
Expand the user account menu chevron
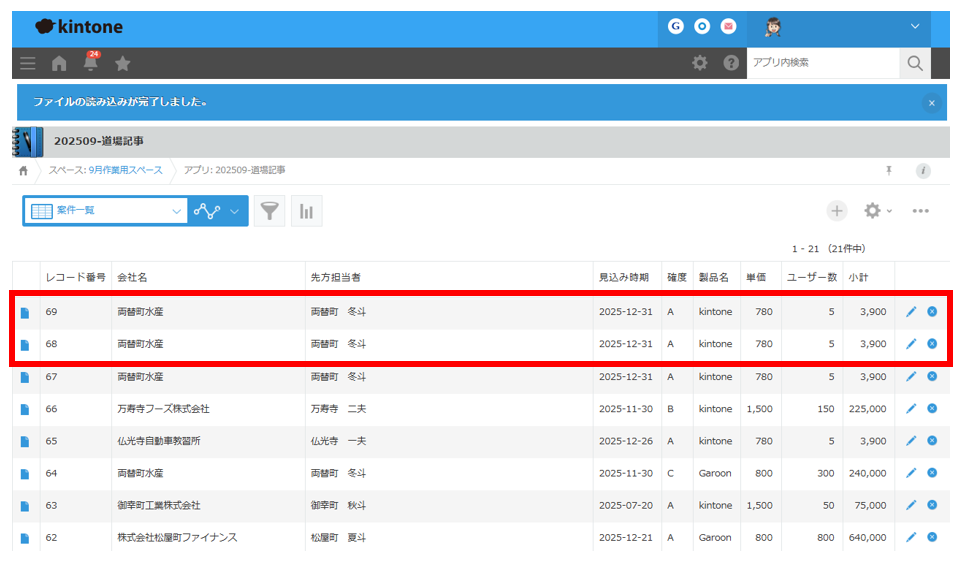tap(914, 27)
